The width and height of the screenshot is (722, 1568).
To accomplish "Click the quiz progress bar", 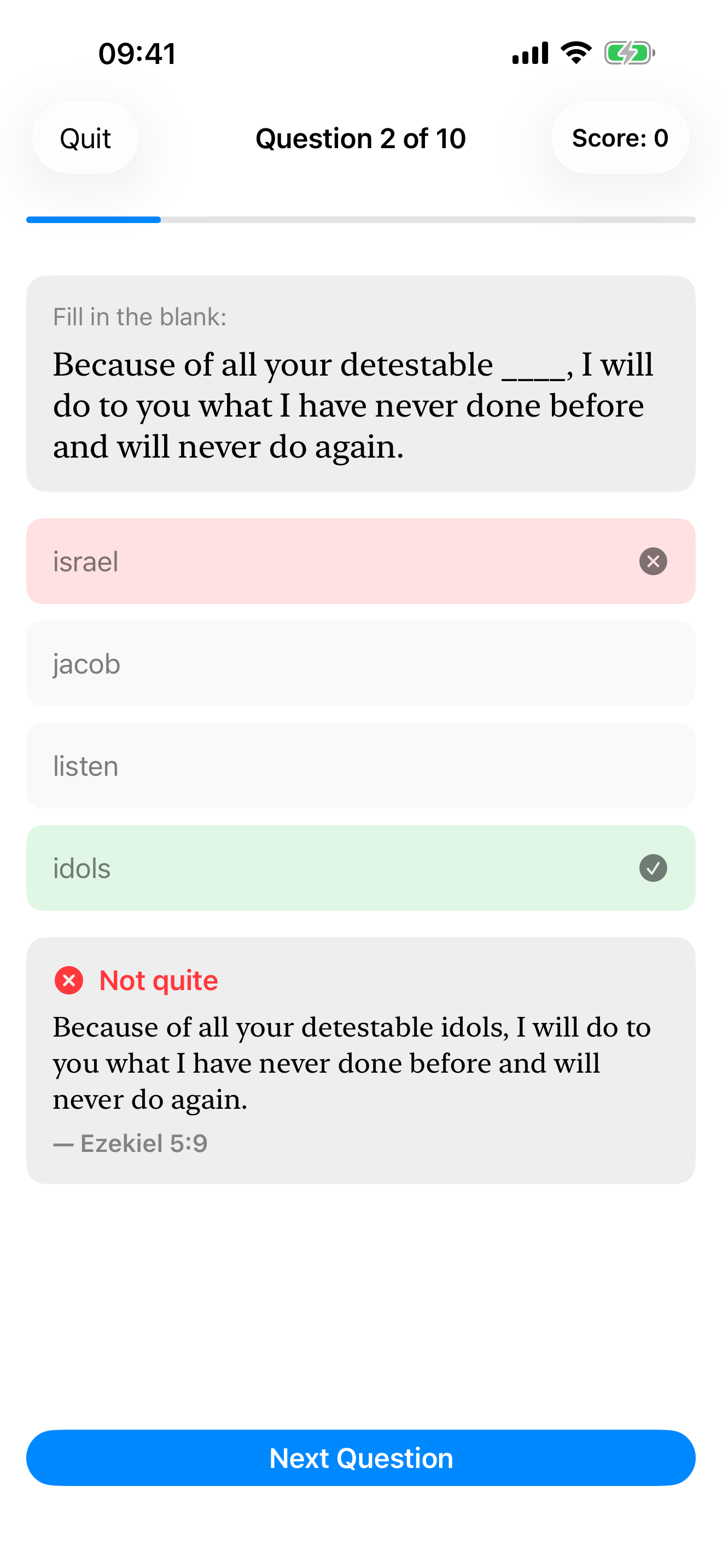I will tap(361, 220).
